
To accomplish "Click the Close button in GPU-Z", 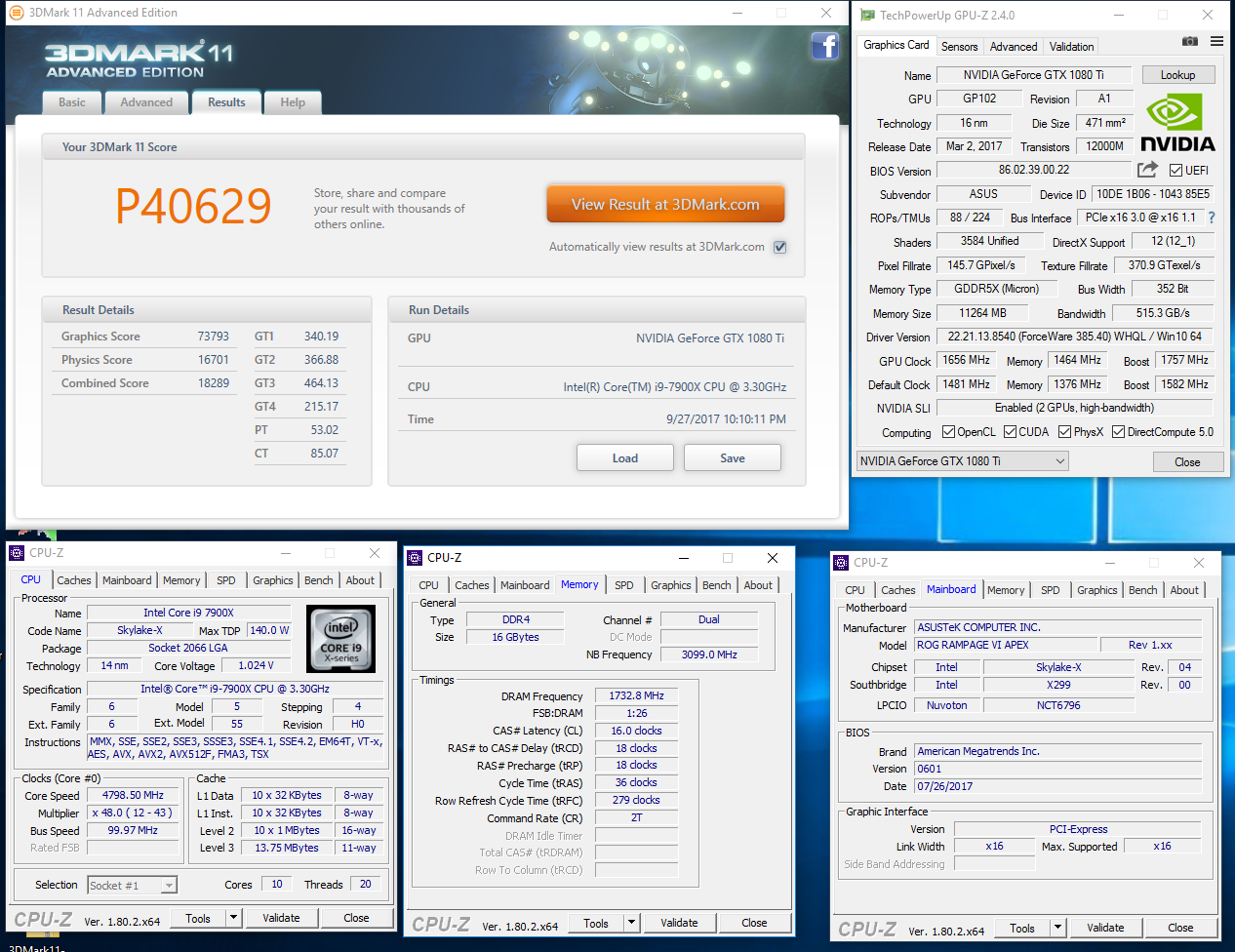I will click(1187, 462).
